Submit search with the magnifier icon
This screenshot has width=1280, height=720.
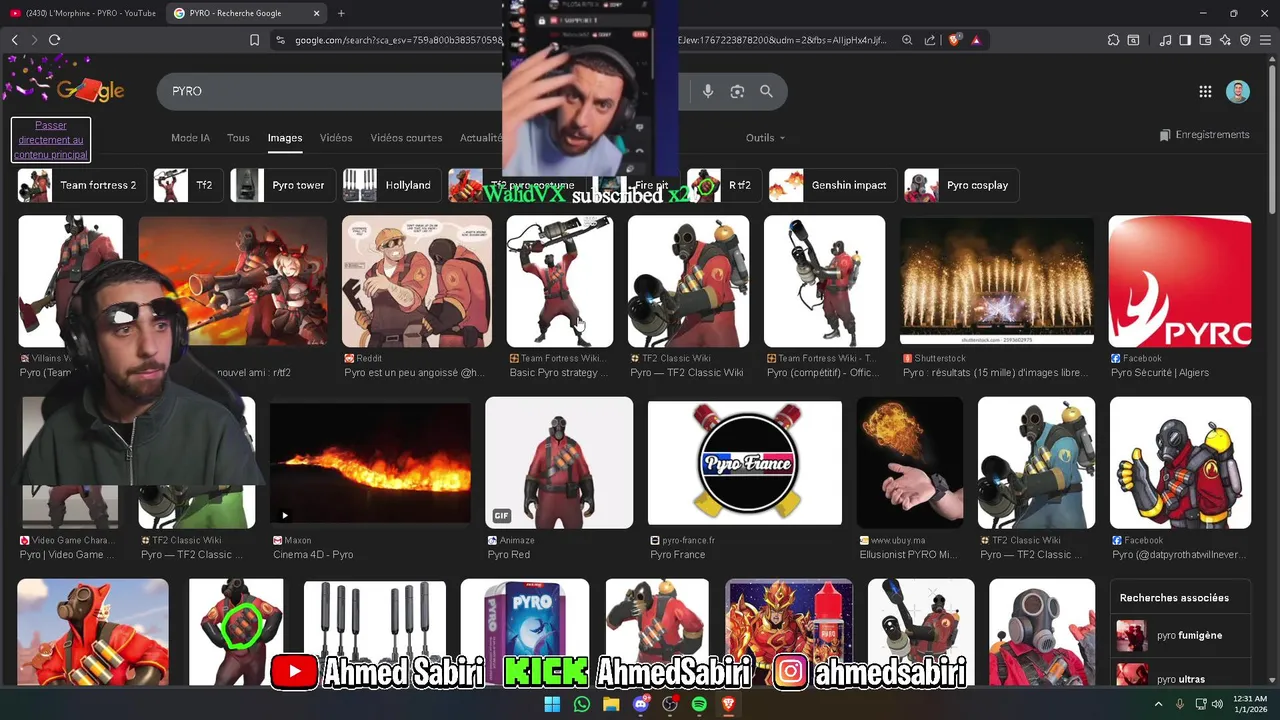[x=766, y=91]
